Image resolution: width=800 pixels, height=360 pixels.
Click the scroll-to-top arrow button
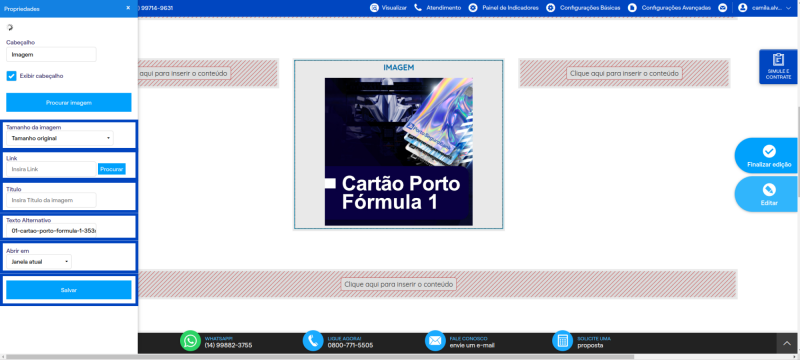tap(787, 344)
